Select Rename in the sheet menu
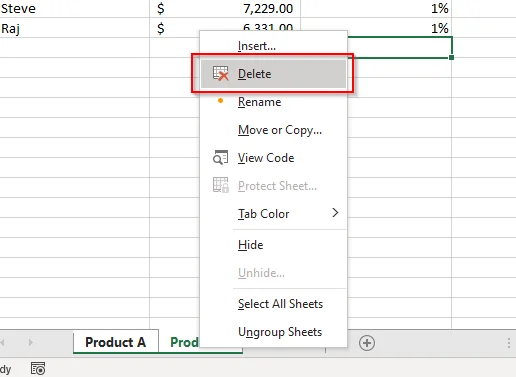Screen dimensions: 516x377 point(273,102)
